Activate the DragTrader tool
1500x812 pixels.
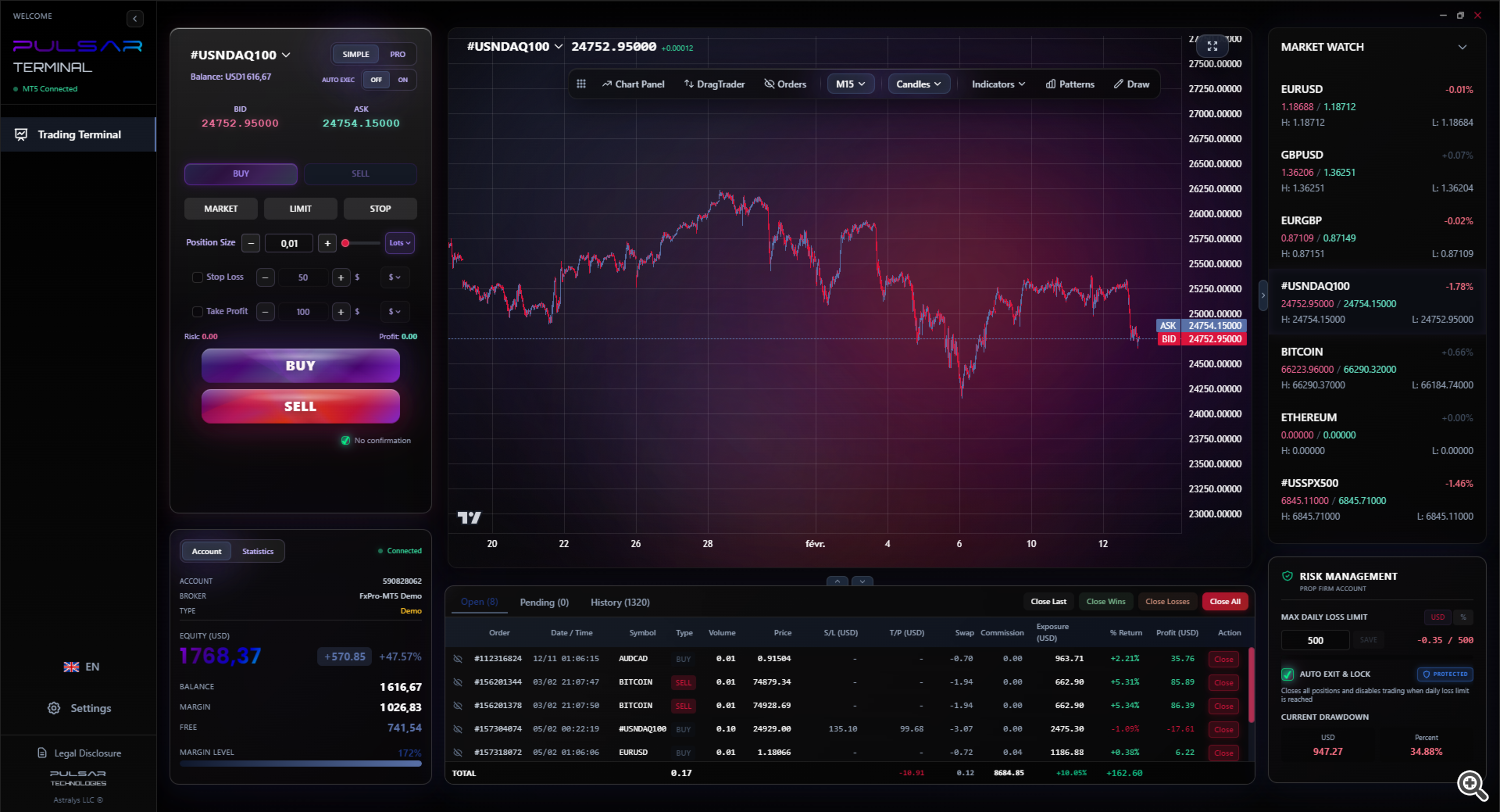pyautogui.click(x=714, y=84)
